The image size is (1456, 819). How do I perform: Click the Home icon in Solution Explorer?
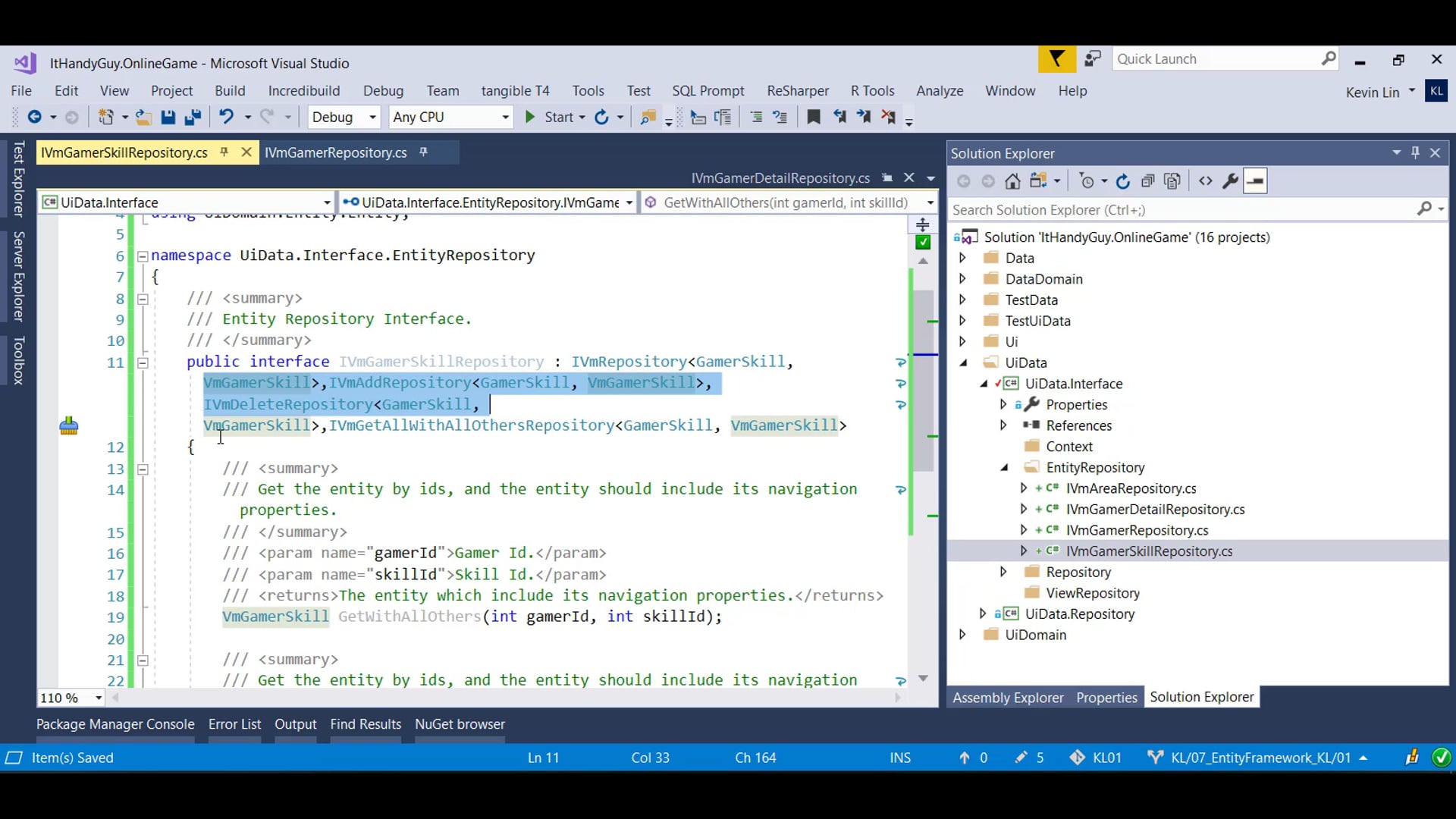click(1012, 181)
